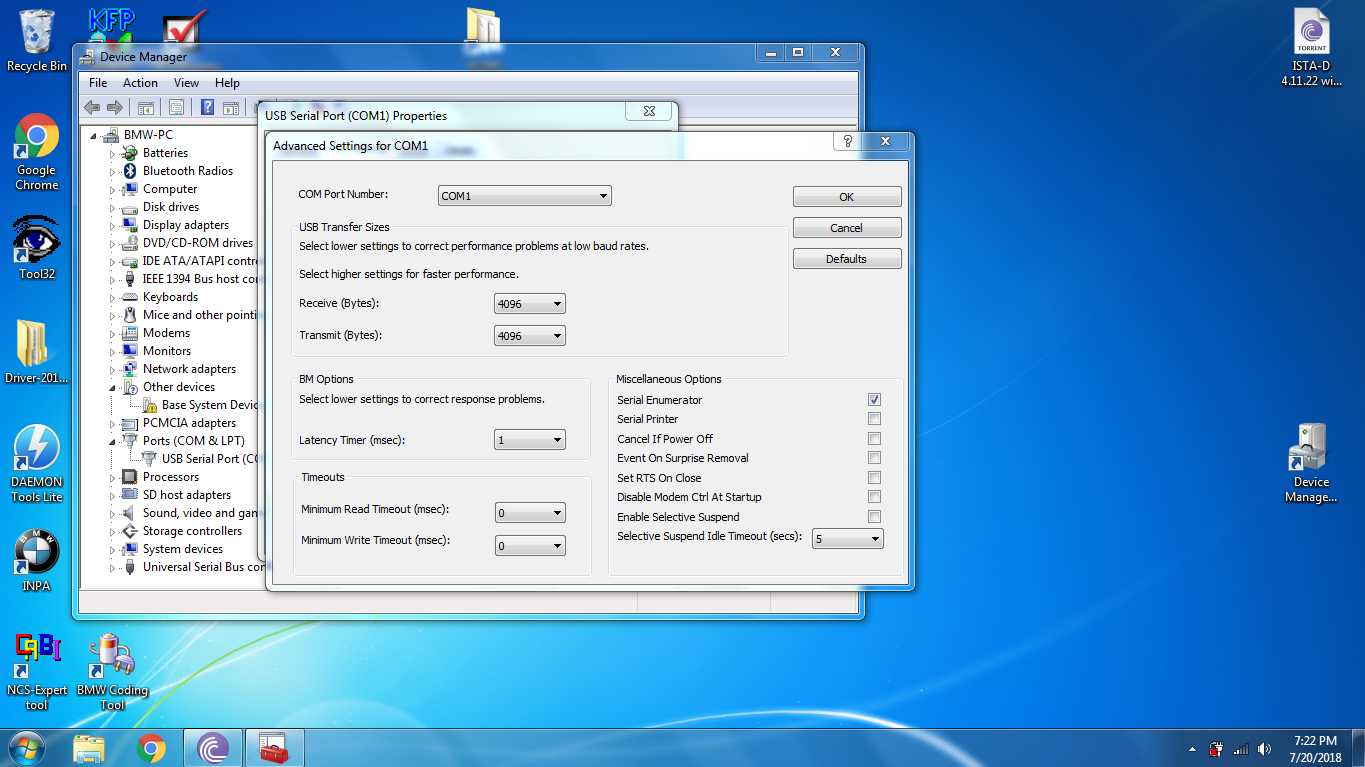Open the Minimum Write Timeout dropdown
Viewport: 1365px width, 767px height.
[530, 546]
